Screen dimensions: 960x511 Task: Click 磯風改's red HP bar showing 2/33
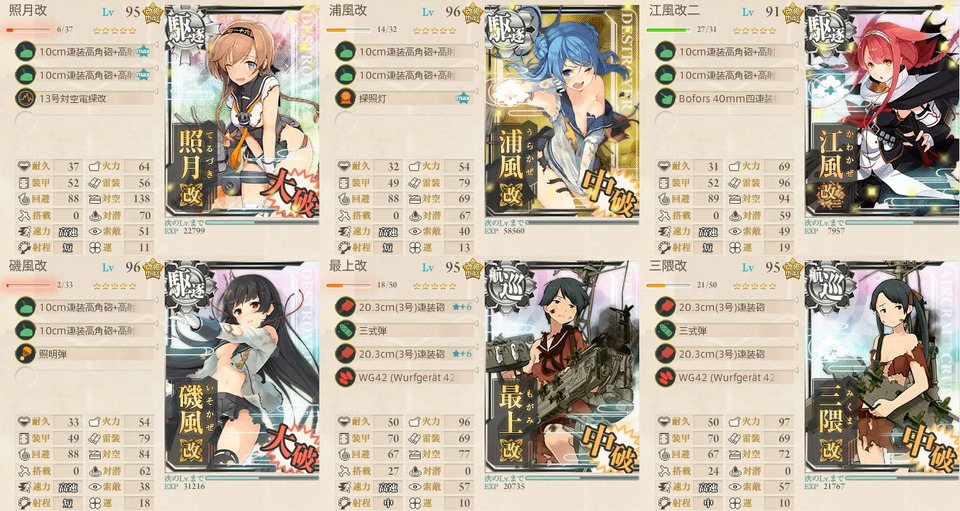click(29, 285)
